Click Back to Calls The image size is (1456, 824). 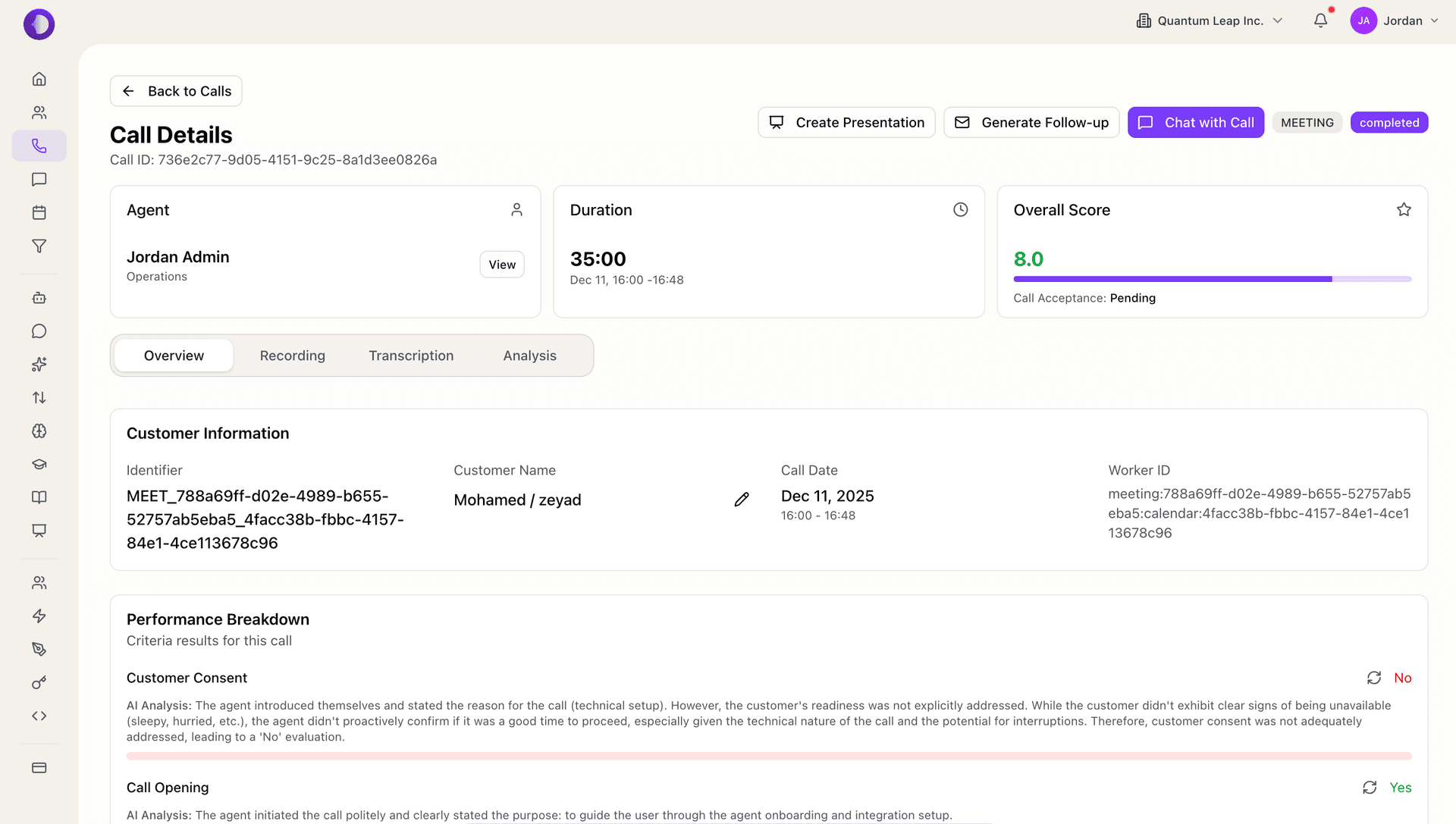click(x=175, y=91)
